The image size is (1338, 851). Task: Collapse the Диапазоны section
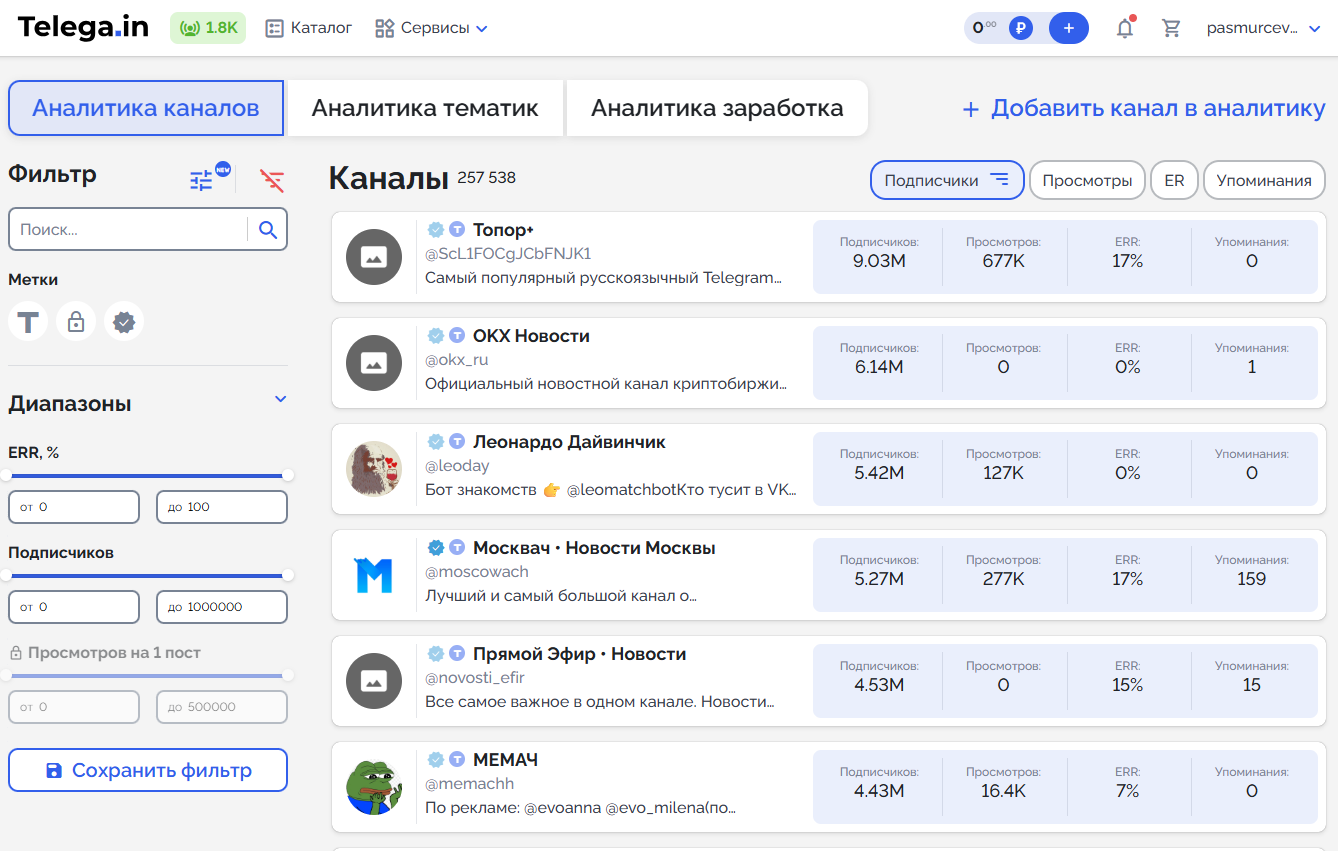click(x=280, y=400)
